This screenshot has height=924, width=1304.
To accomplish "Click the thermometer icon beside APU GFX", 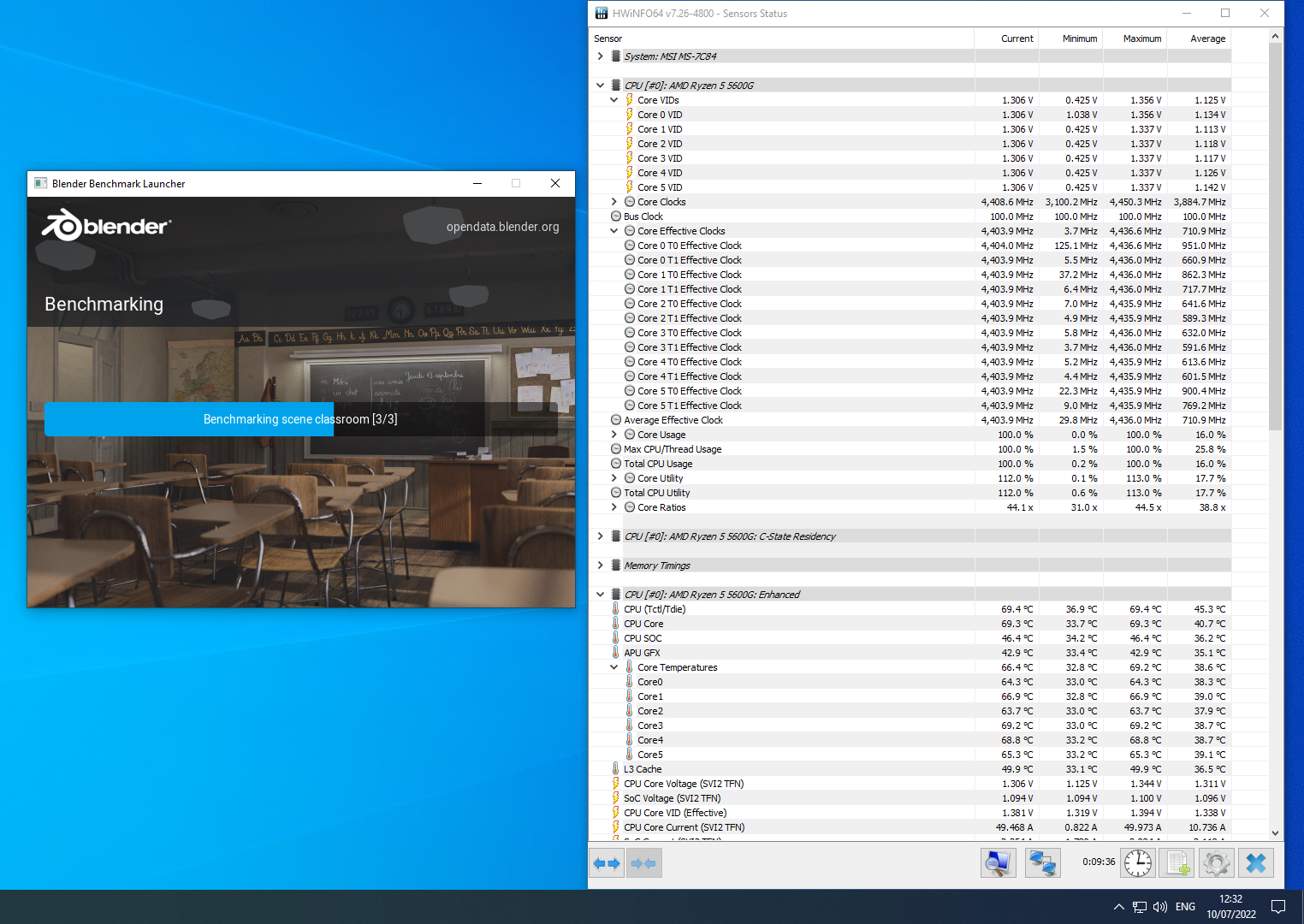I will point(615,653).
